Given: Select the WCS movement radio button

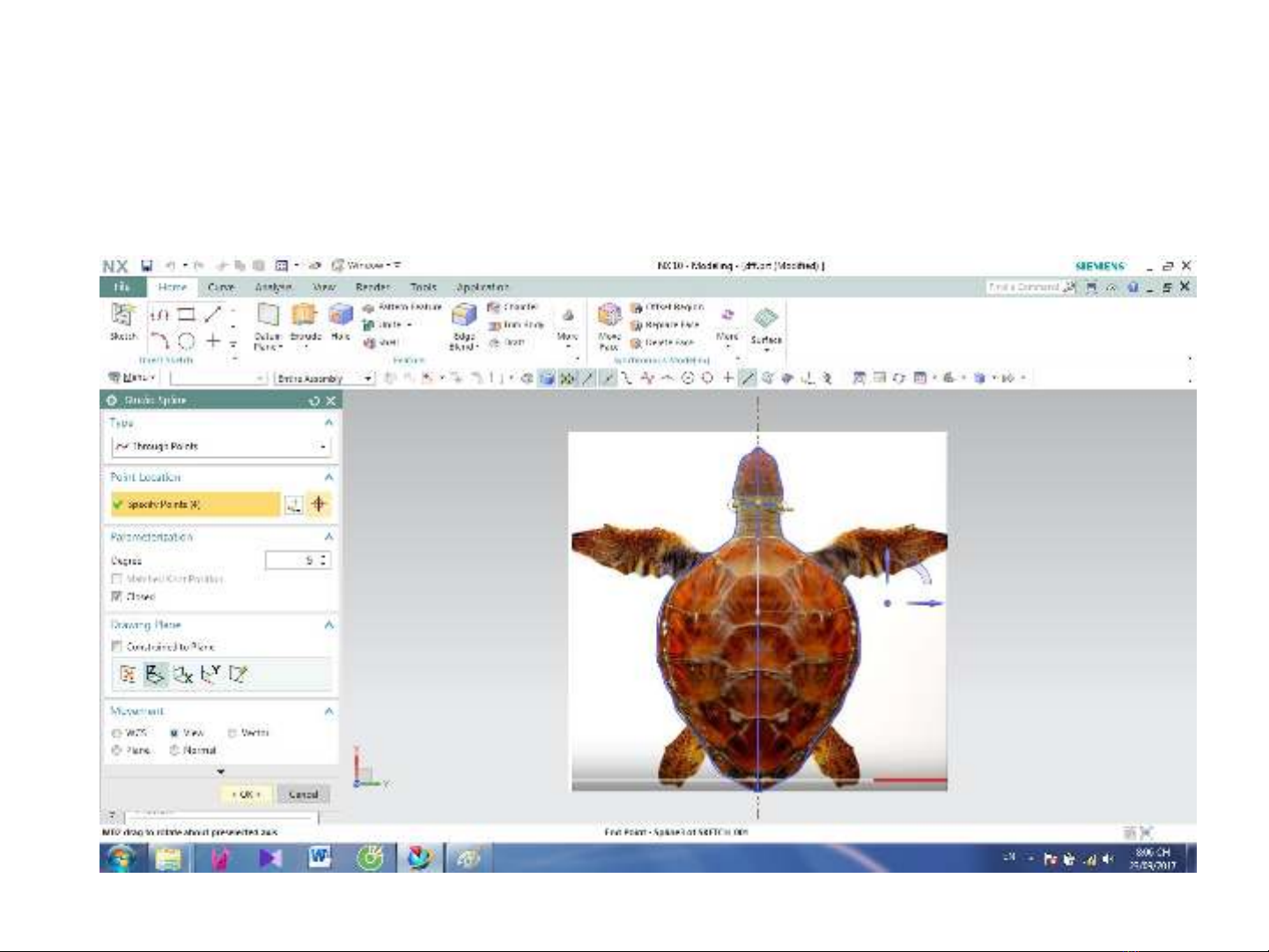Looking at the screenshot, I should (116, 733).
